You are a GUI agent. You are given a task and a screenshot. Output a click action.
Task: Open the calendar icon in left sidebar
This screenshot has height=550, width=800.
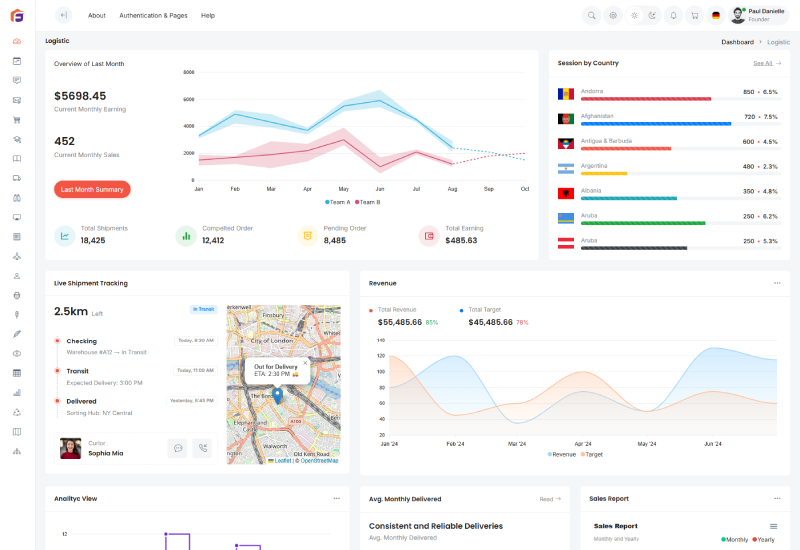click(17, 61)
